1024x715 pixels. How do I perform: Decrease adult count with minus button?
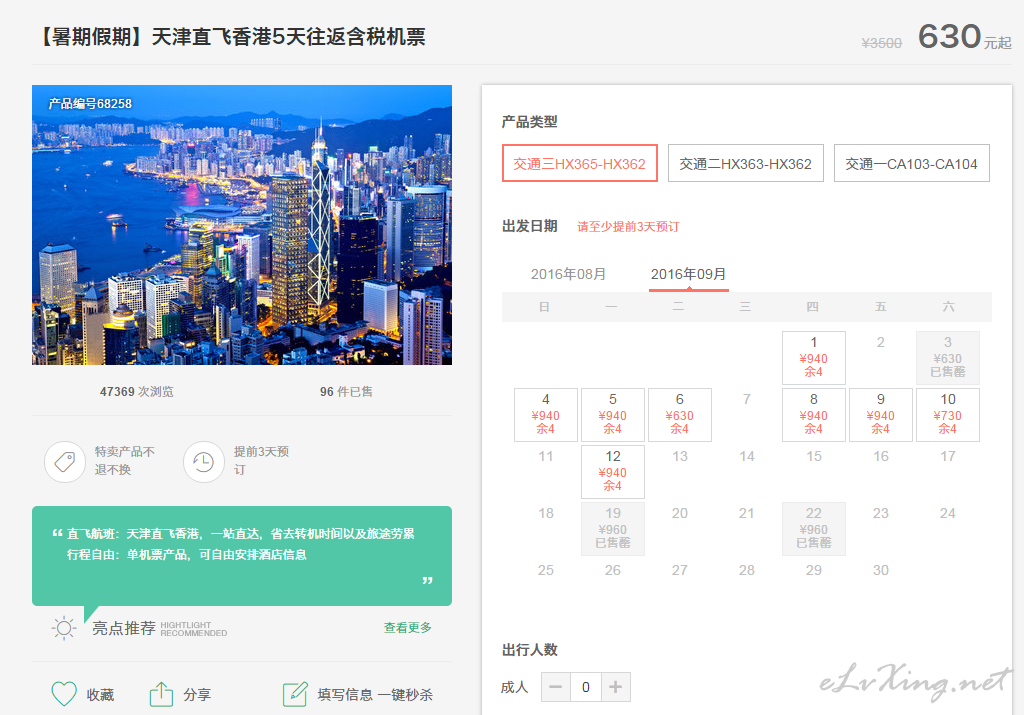point(556,687)
